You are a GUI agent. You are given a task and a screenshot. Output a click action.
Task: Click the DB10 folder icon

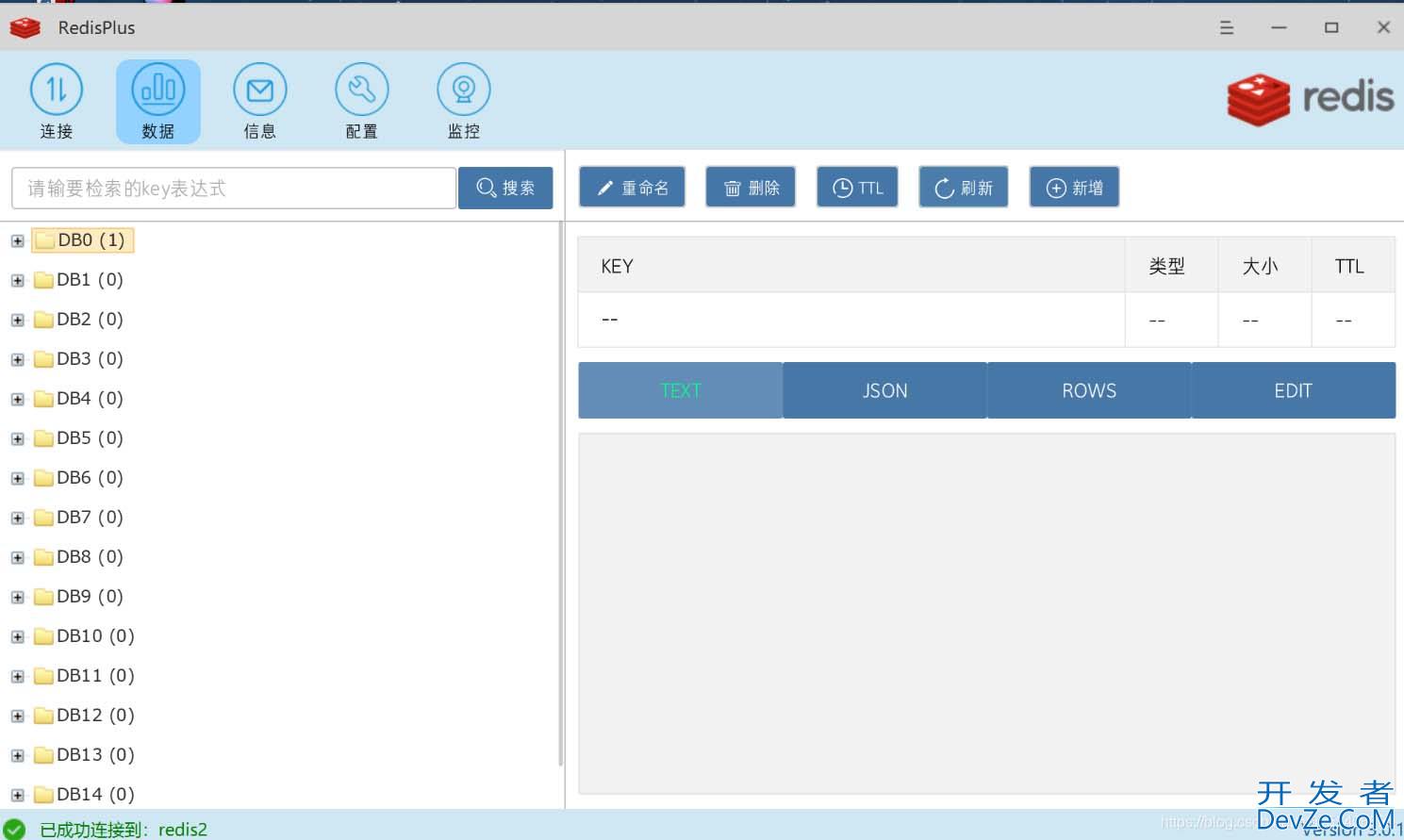tap(43, 636)
